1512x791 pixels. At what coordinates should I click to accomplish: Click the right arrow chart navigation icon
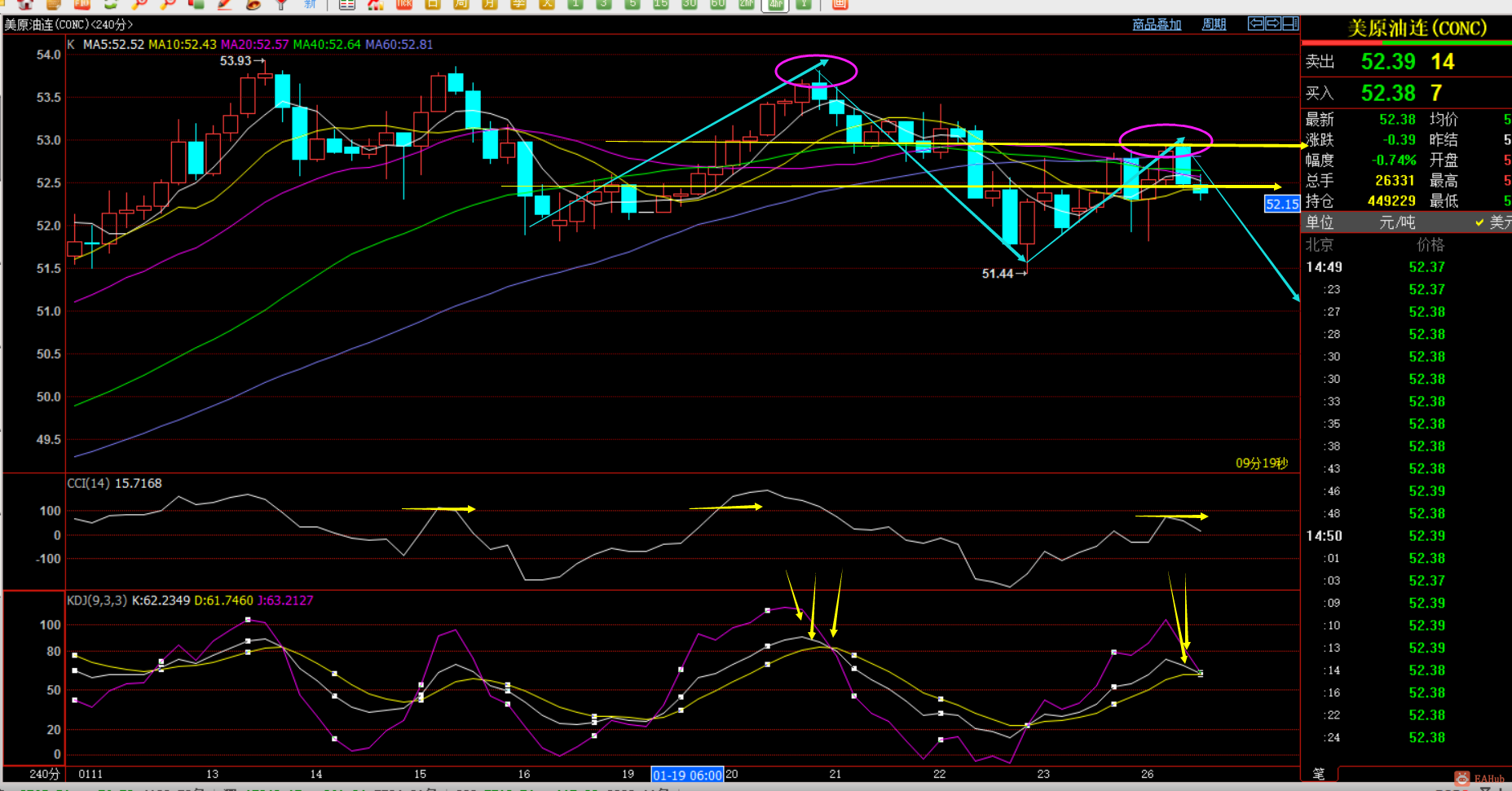[1273, 24]
